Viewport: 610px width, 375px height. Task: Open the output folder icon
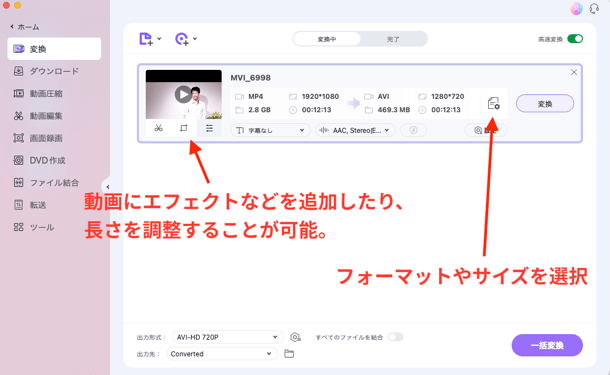coord(289,354)
